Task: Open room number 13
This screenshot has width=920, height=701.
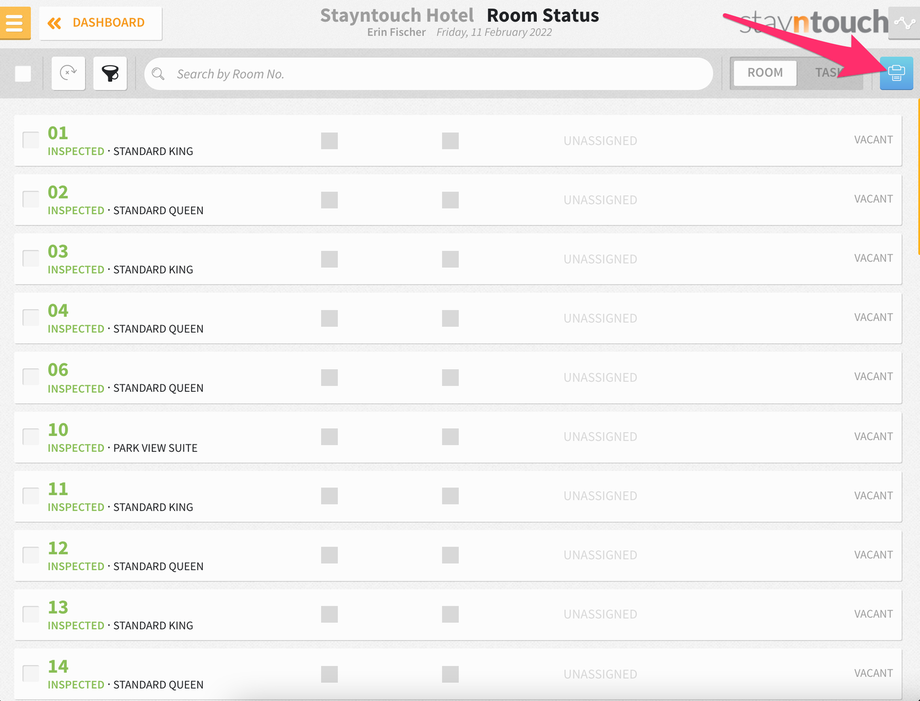Action: tap(58, 608)
